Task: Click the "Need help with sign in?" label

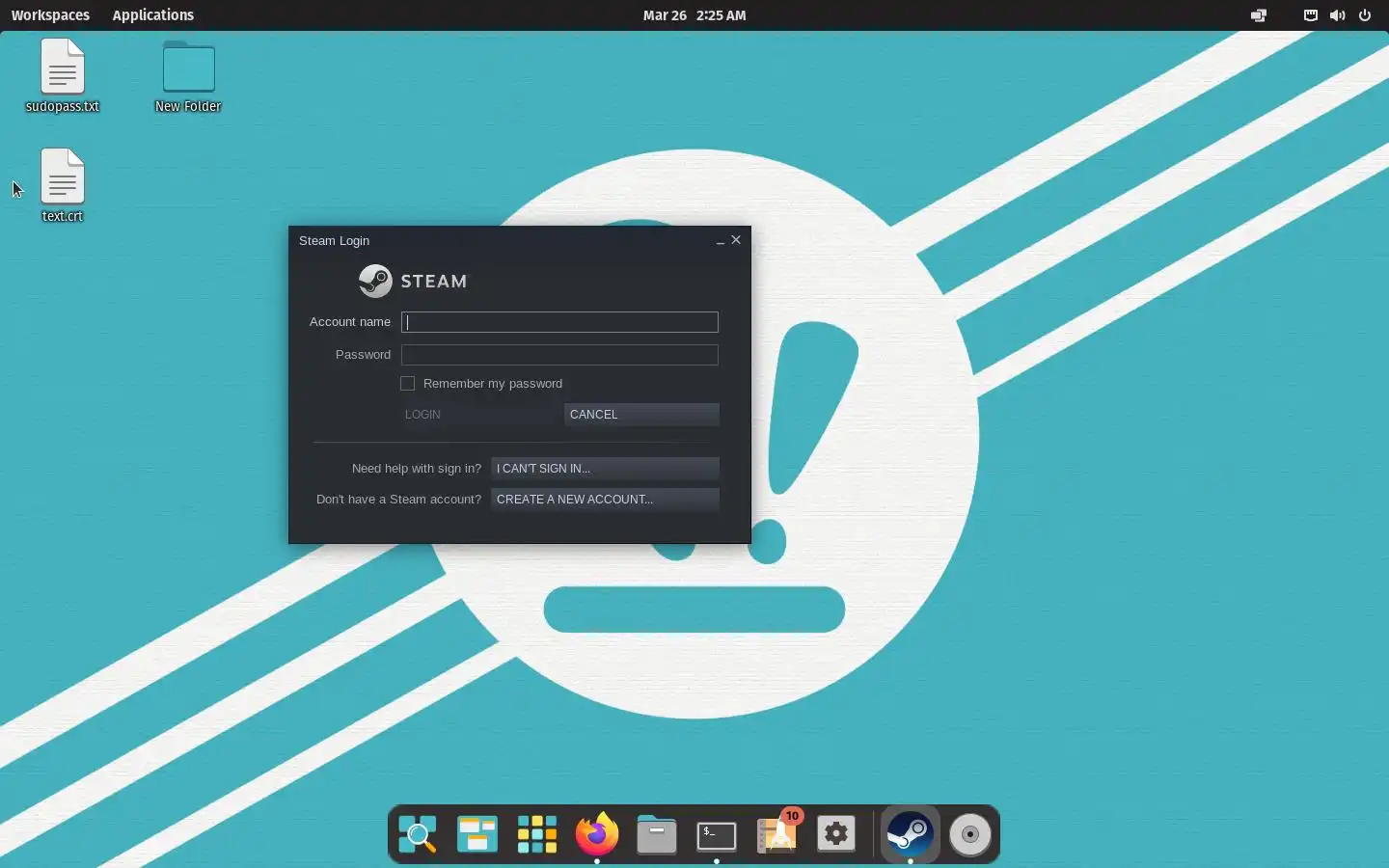Action: point(417,469)
